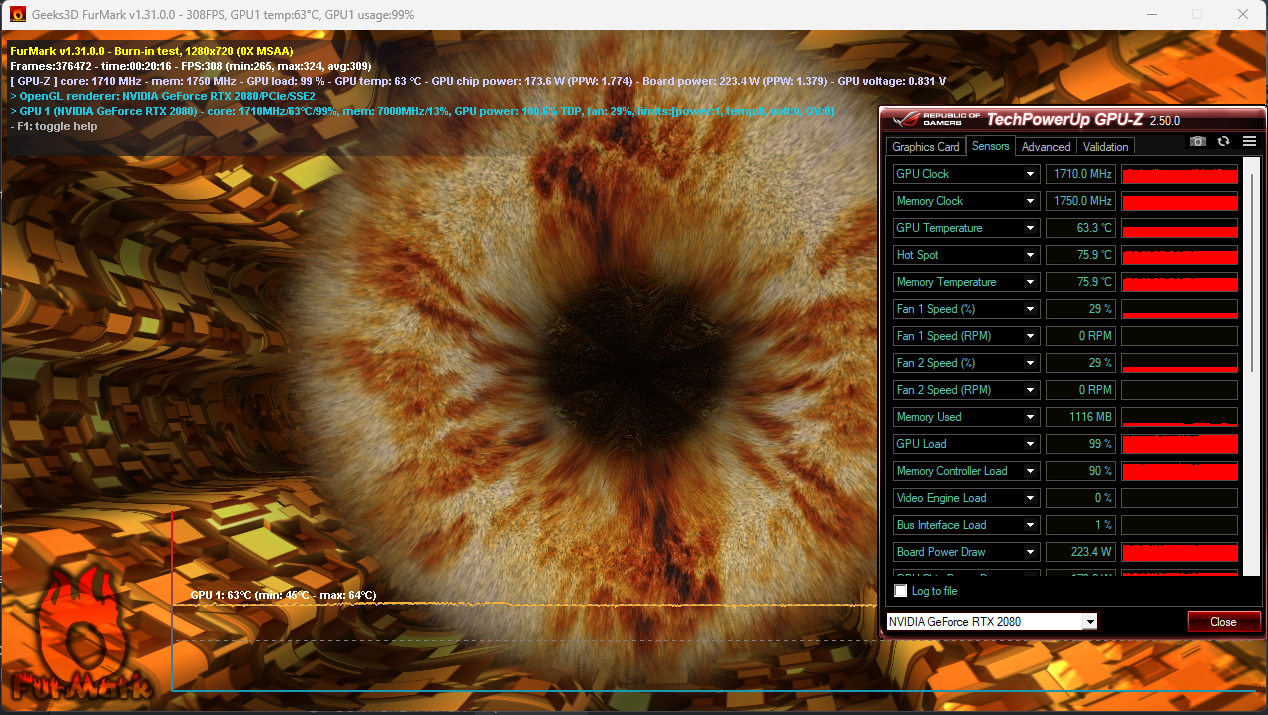
Task: Click the FurMark flame logo
Action: (x=82, y=635)
